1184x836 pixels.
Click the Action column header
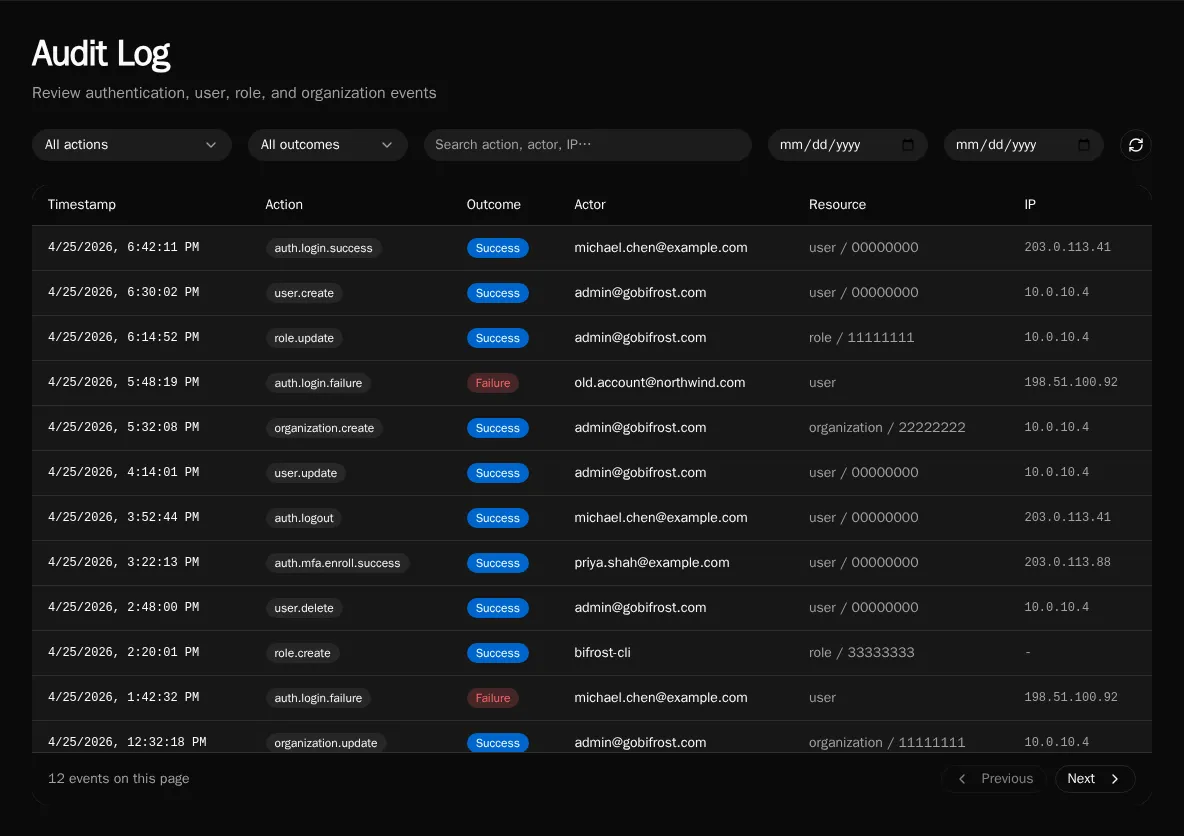click(x=284, y=205)
